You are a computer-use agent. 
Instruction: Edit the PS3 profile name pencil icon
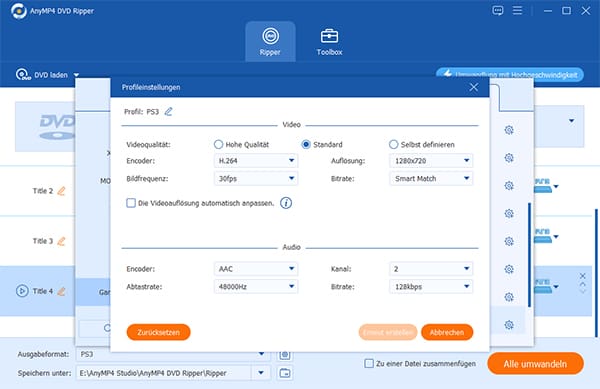coord(168,111)
